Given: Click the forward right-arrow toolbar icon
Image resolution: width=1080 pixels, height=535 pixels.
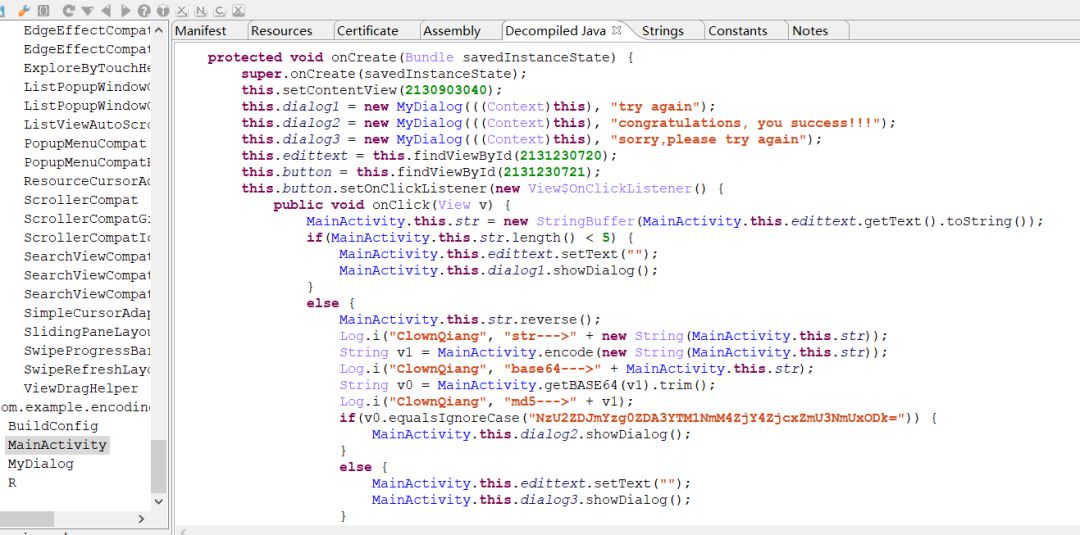Looking at the screenshot, I should (125, 10).
